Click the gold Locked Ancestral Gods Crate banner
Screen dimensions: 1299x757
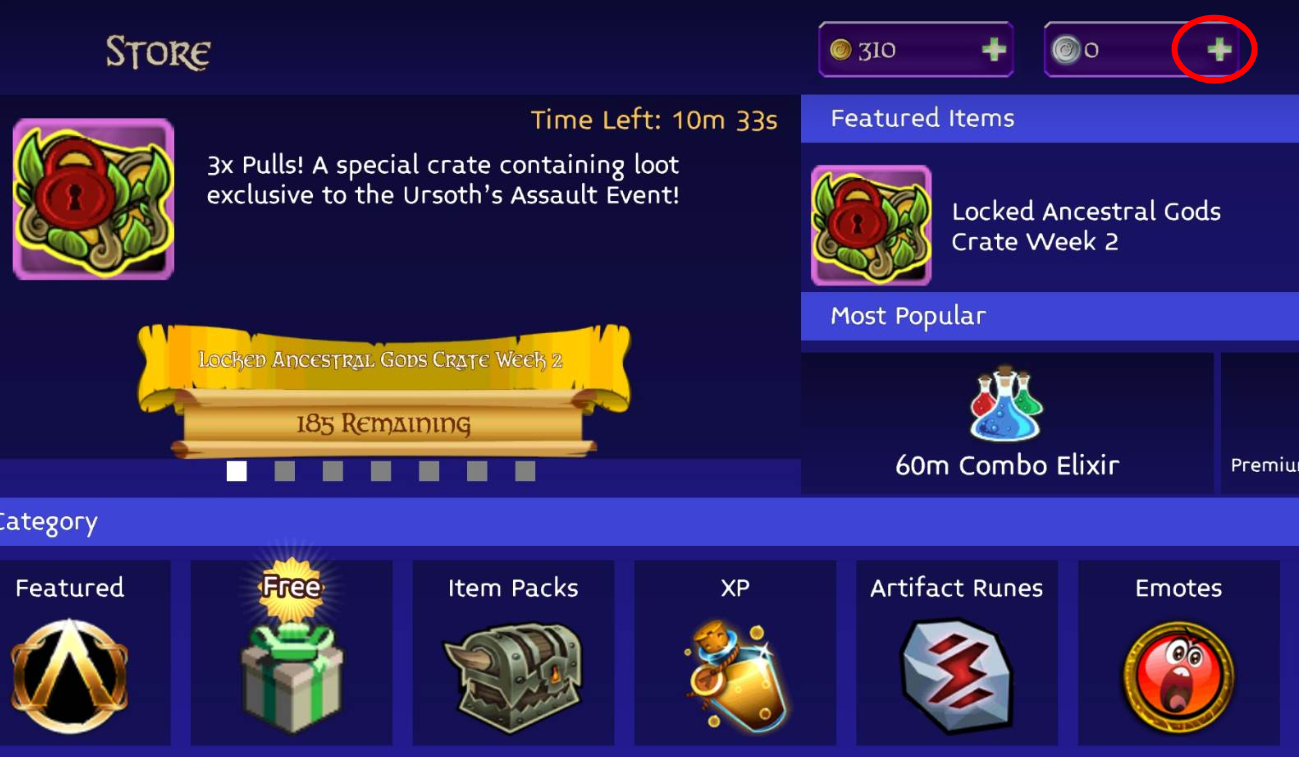[384, 362]
